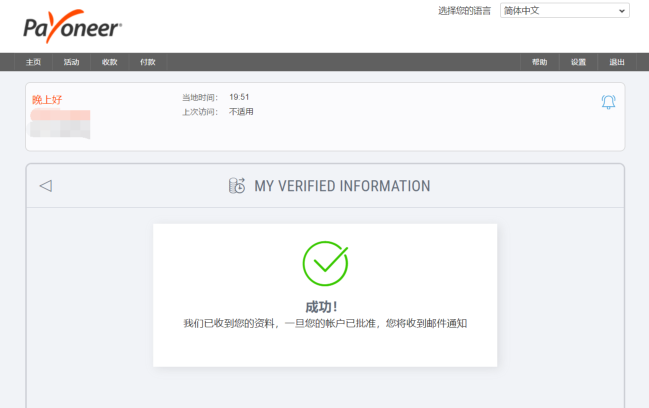Open the 收款 menu
This screenshot has width=649, height=408.
click(109, 62)
